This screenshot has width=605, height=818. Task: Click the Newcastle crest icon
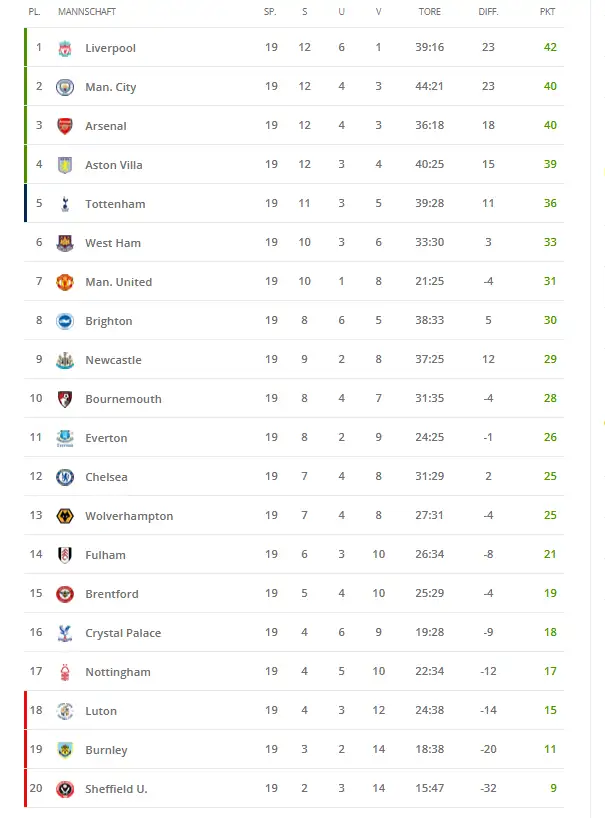[65, 360]
